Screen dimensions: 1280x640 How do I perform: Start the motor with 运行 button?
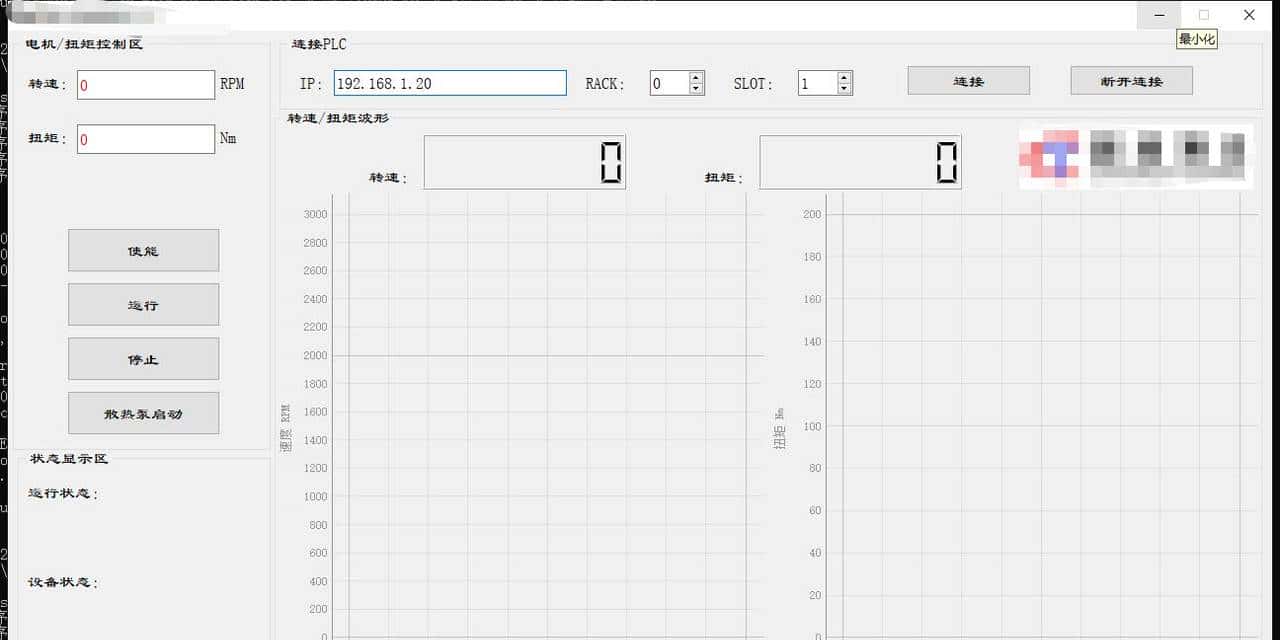(143, 305)
